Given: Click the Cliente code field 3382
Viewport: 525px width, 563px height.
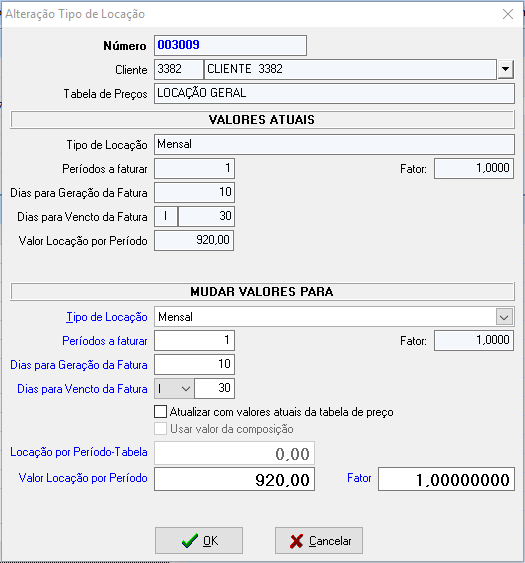Looking at the screenshot, I should (179, 69).
